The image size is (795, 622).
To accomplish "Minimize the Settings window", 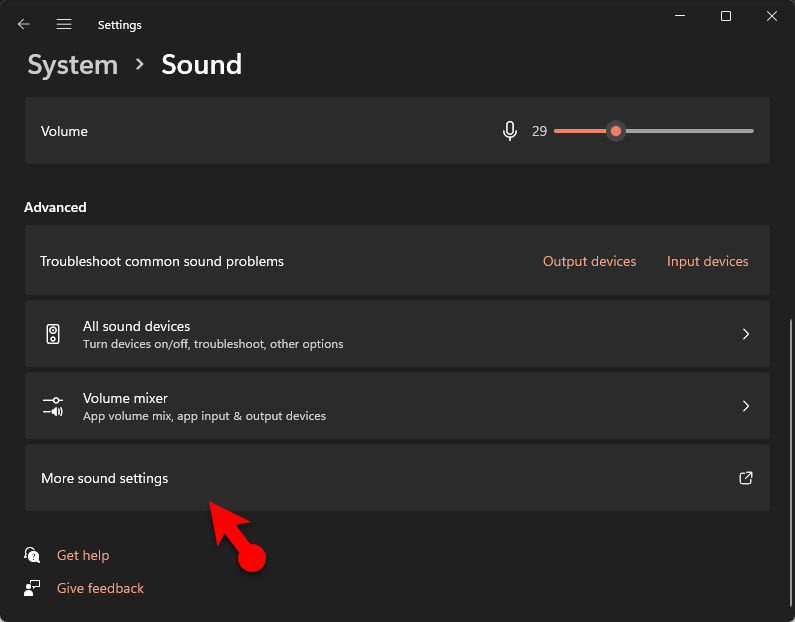I will 680,16.
